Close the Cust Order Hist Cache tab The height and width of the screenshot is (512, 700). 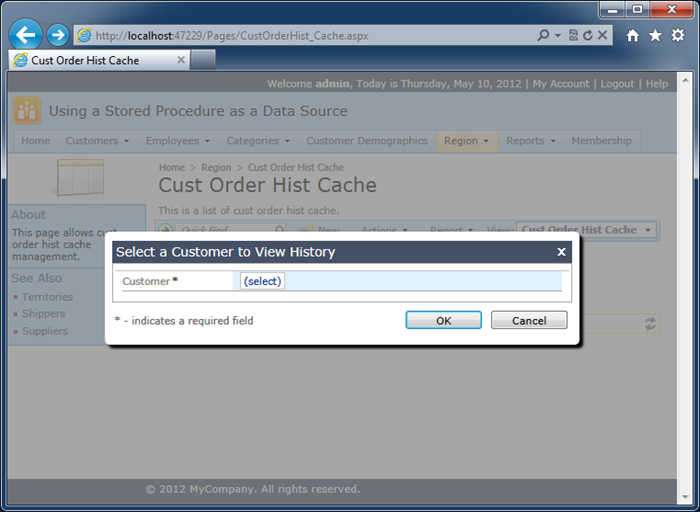point(181,60)
